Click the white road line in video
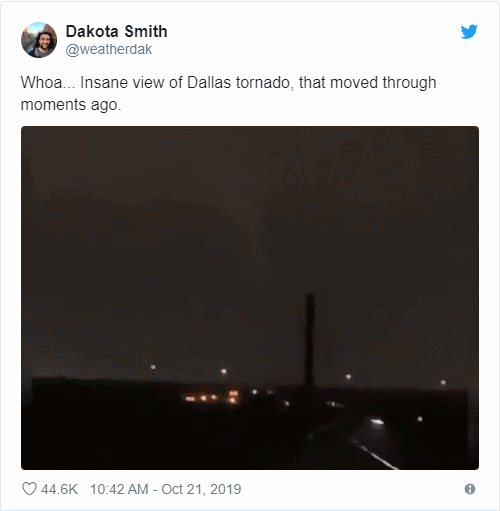The height and width of the screenshot is (511, 500). (375, 455)
